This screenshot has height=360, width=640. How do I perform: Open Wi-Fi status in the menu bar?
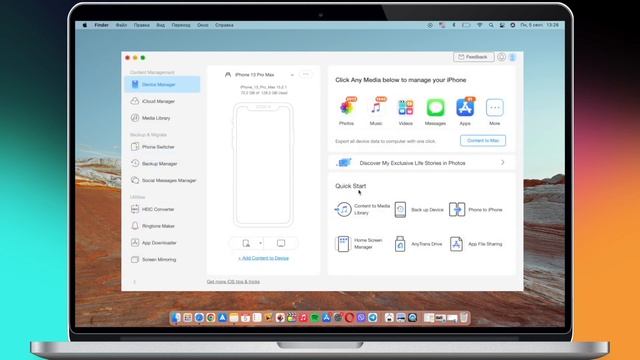pyautogui.click(x=480, y=25)
